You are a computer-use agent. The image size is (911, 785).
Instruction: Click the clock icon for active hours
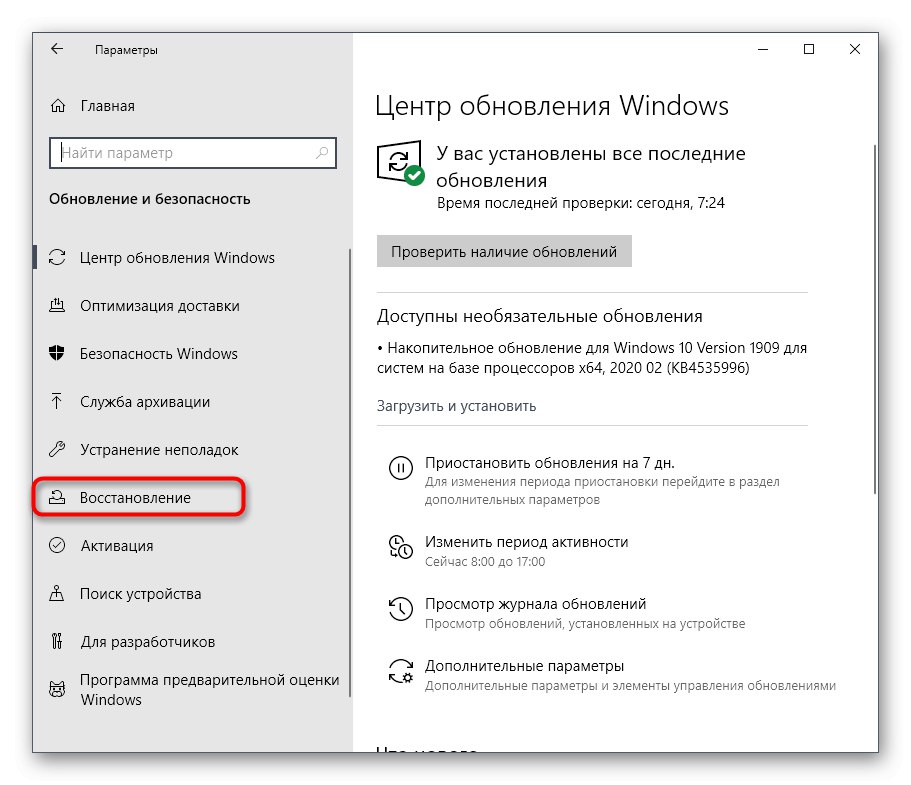401,547
